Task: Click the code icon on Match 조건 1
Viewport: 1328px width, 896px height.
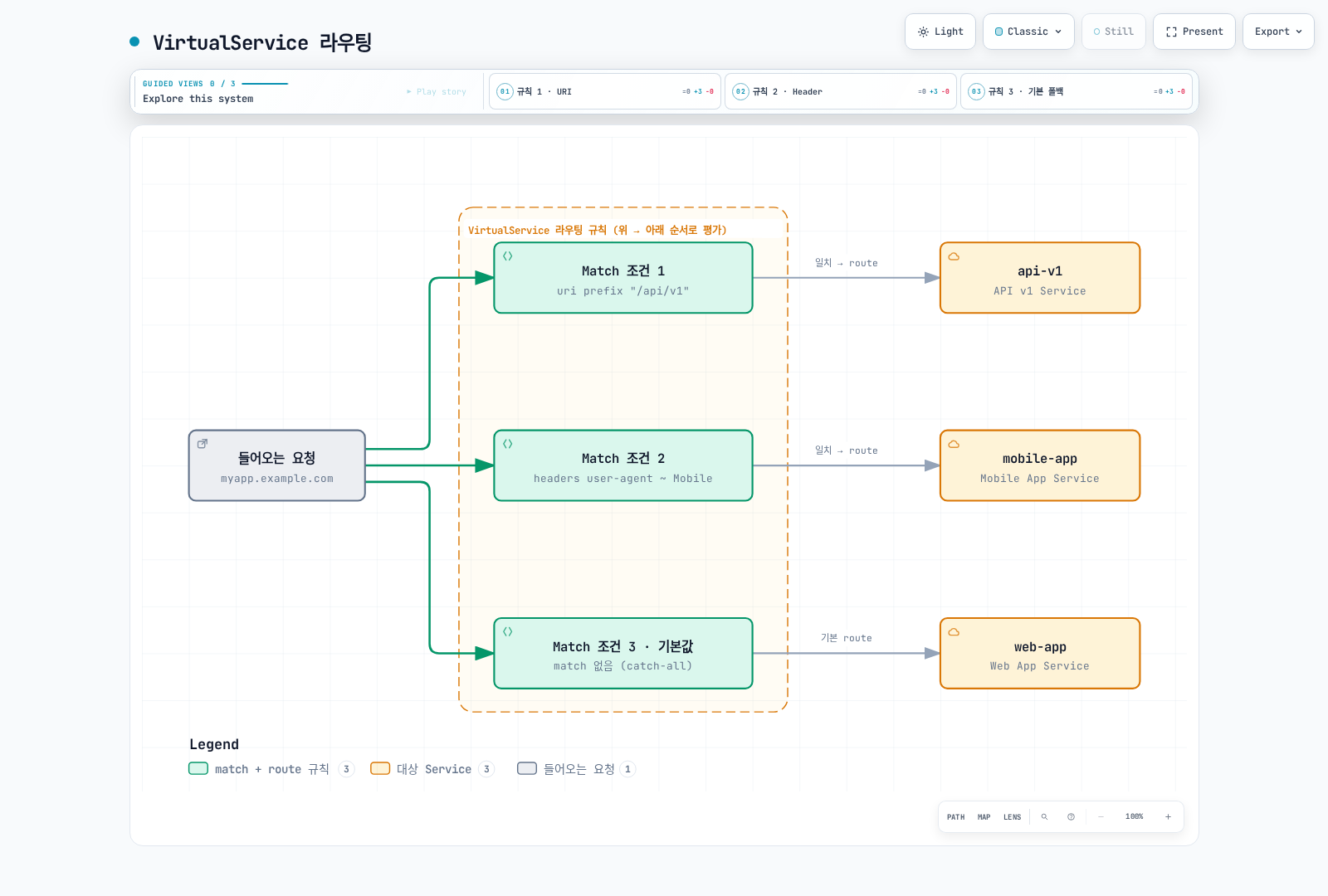Action: point(508,256)
